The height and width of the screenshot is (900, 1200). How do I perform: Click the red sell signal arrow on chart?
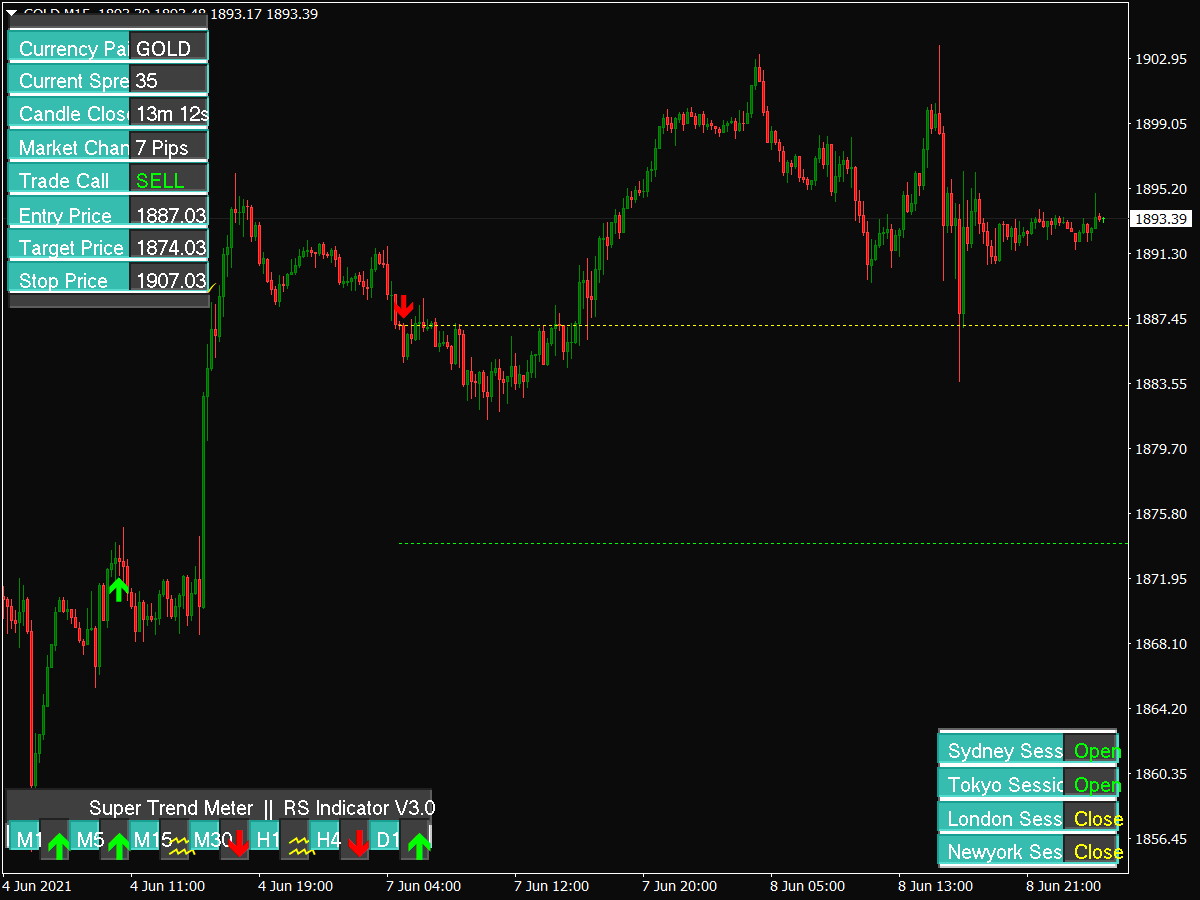click(x=403, y=306)
